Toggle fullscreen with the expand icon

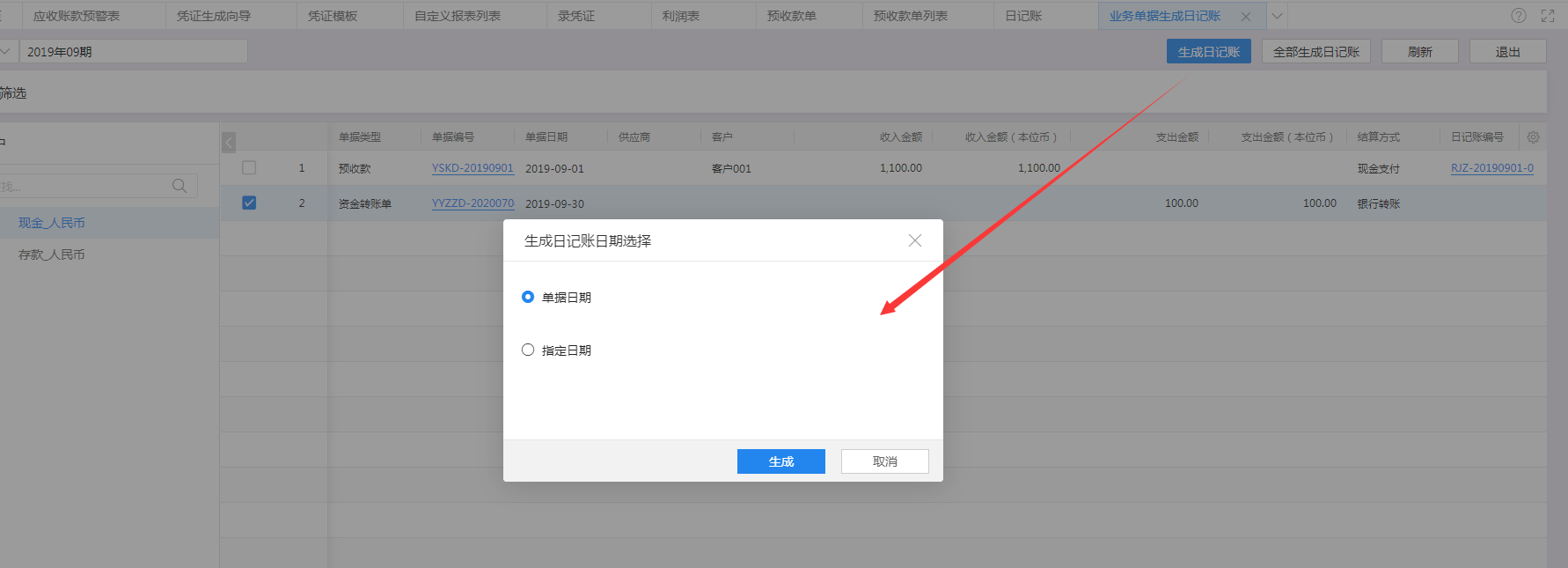[x=1548, y=16]
